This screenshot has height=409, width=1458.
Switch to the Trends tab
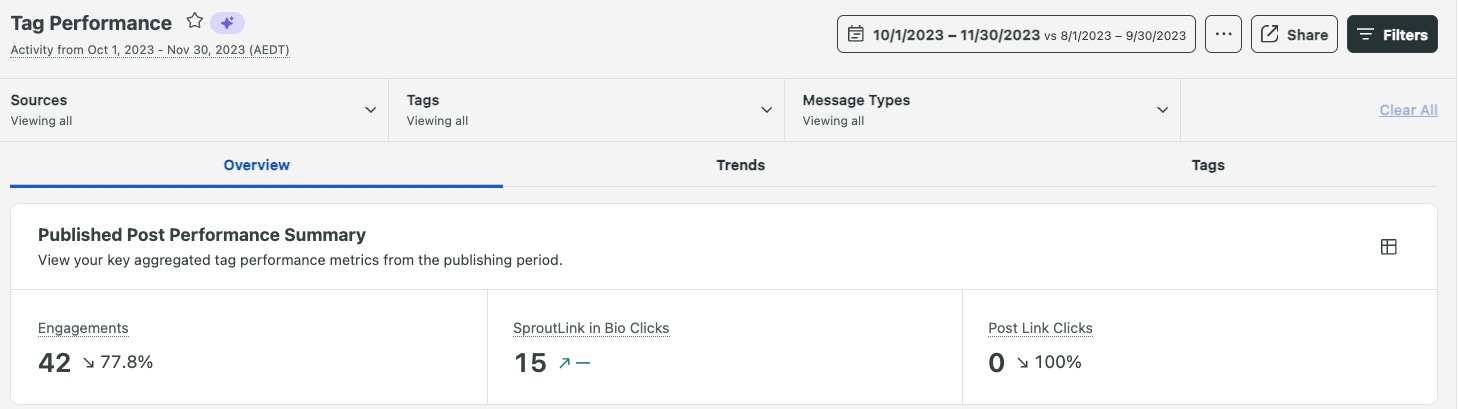click(741, 165)
